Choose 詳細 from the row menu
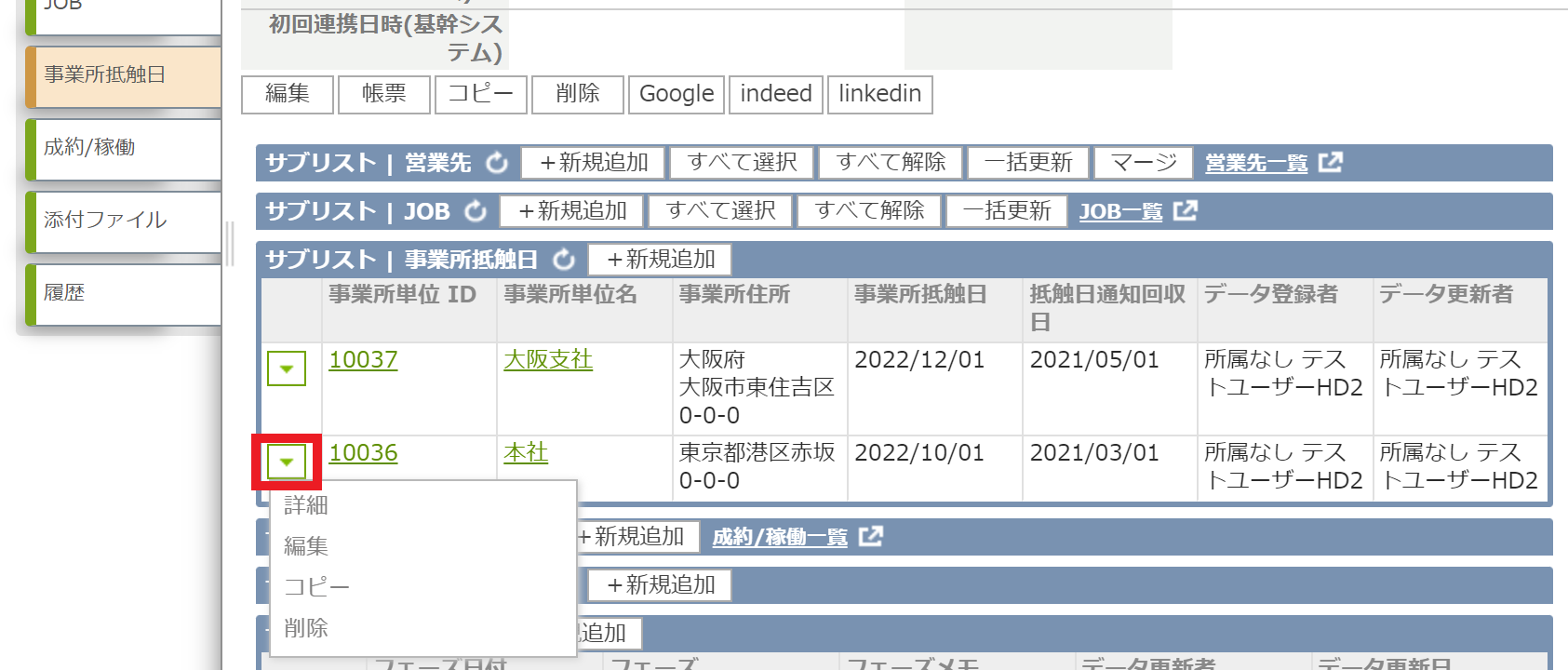 tap(306, 505)
